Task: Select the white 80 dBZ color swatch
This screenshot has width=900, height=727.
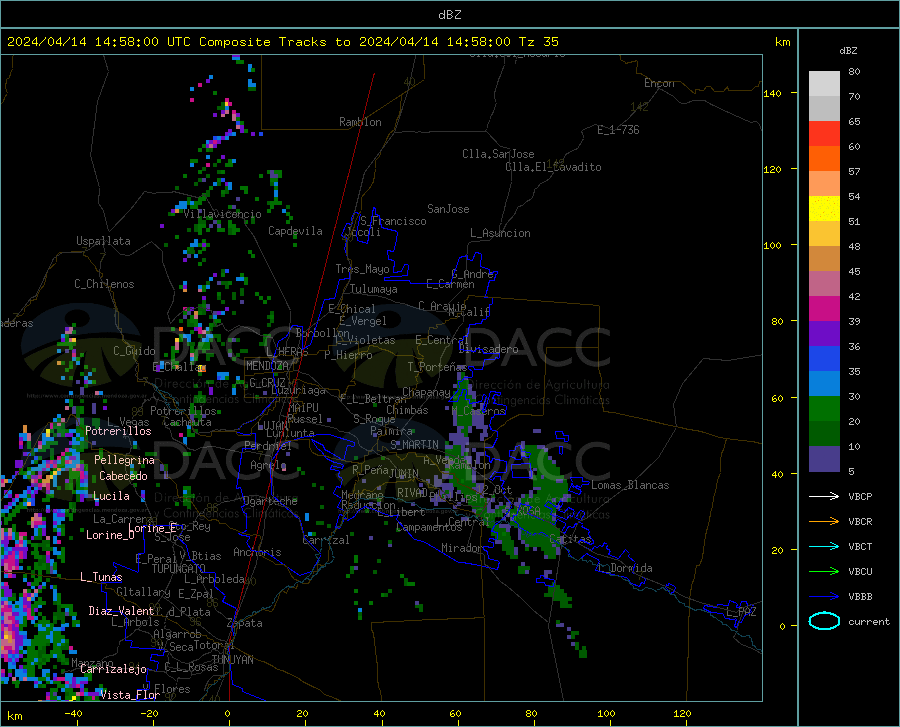Action: coord(824,84)
